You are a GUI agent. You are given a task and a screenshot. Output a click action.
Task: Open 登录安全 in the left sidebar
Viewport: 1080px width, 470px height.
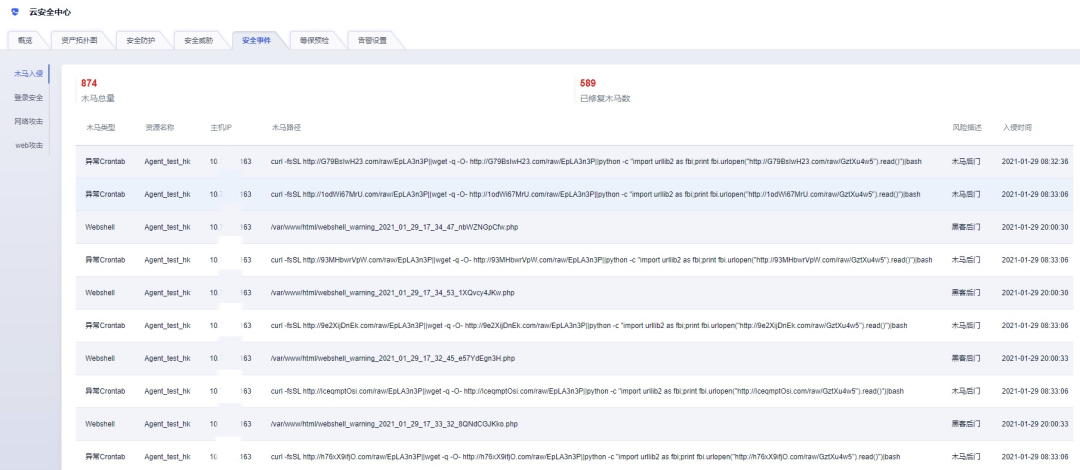(x=28, y=98)
